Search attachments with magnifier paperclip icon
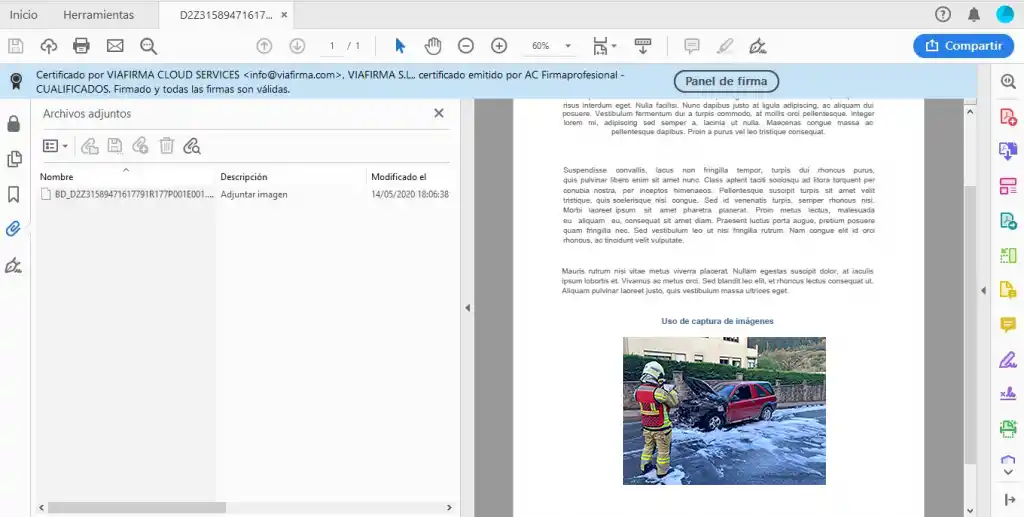 point(192,146)
